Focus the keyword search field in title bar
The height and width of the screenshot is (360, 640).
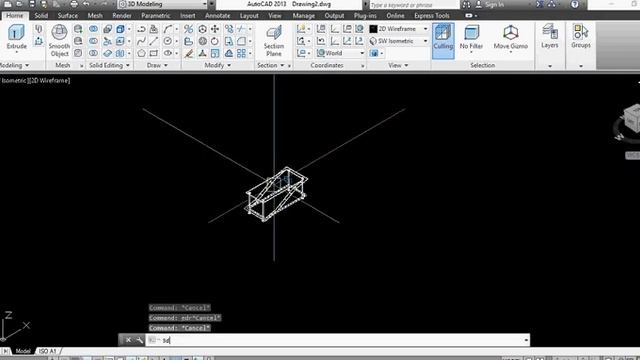413,5
